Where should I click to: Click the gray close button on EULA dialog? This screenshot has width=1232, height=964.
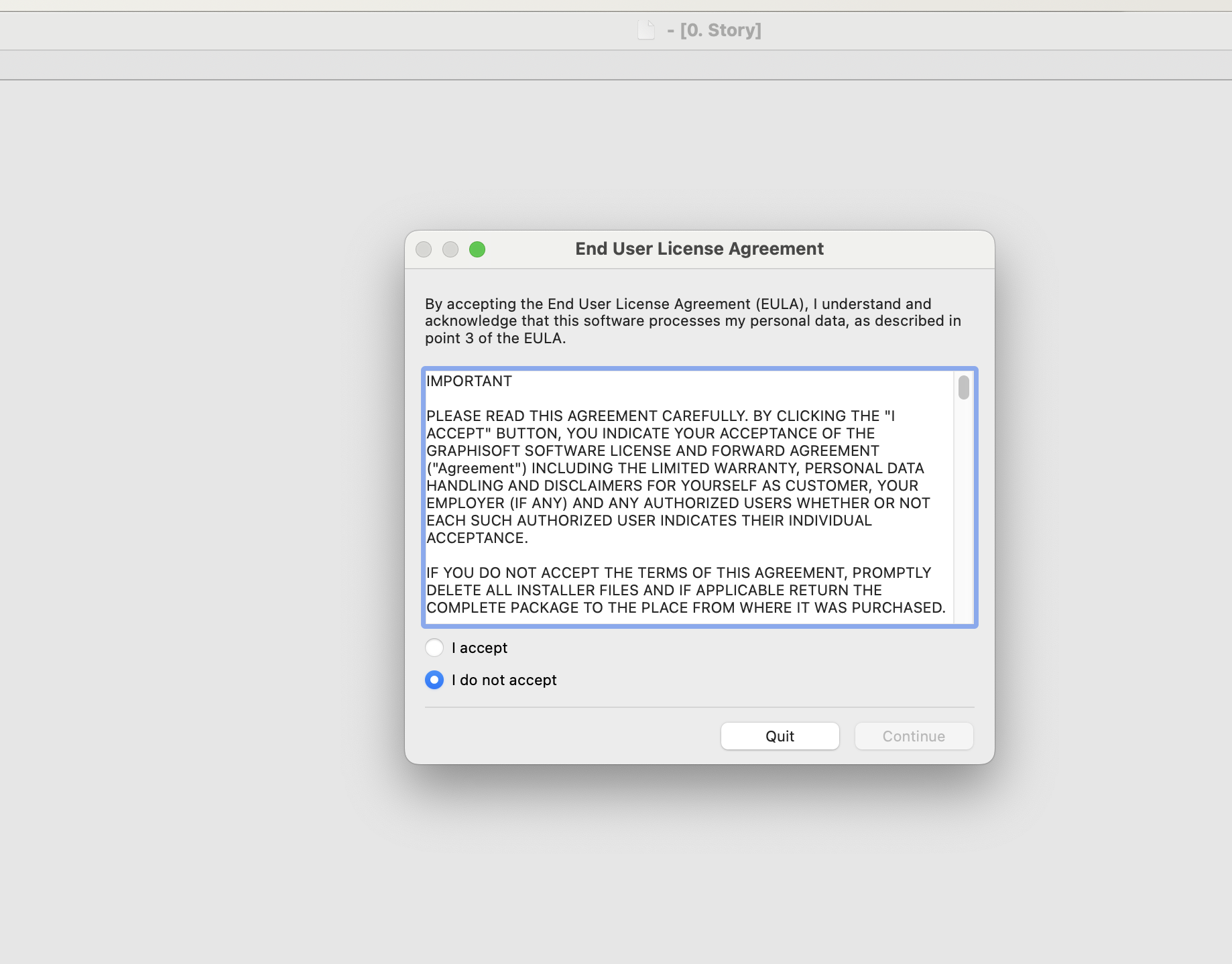tap(424, 249)
